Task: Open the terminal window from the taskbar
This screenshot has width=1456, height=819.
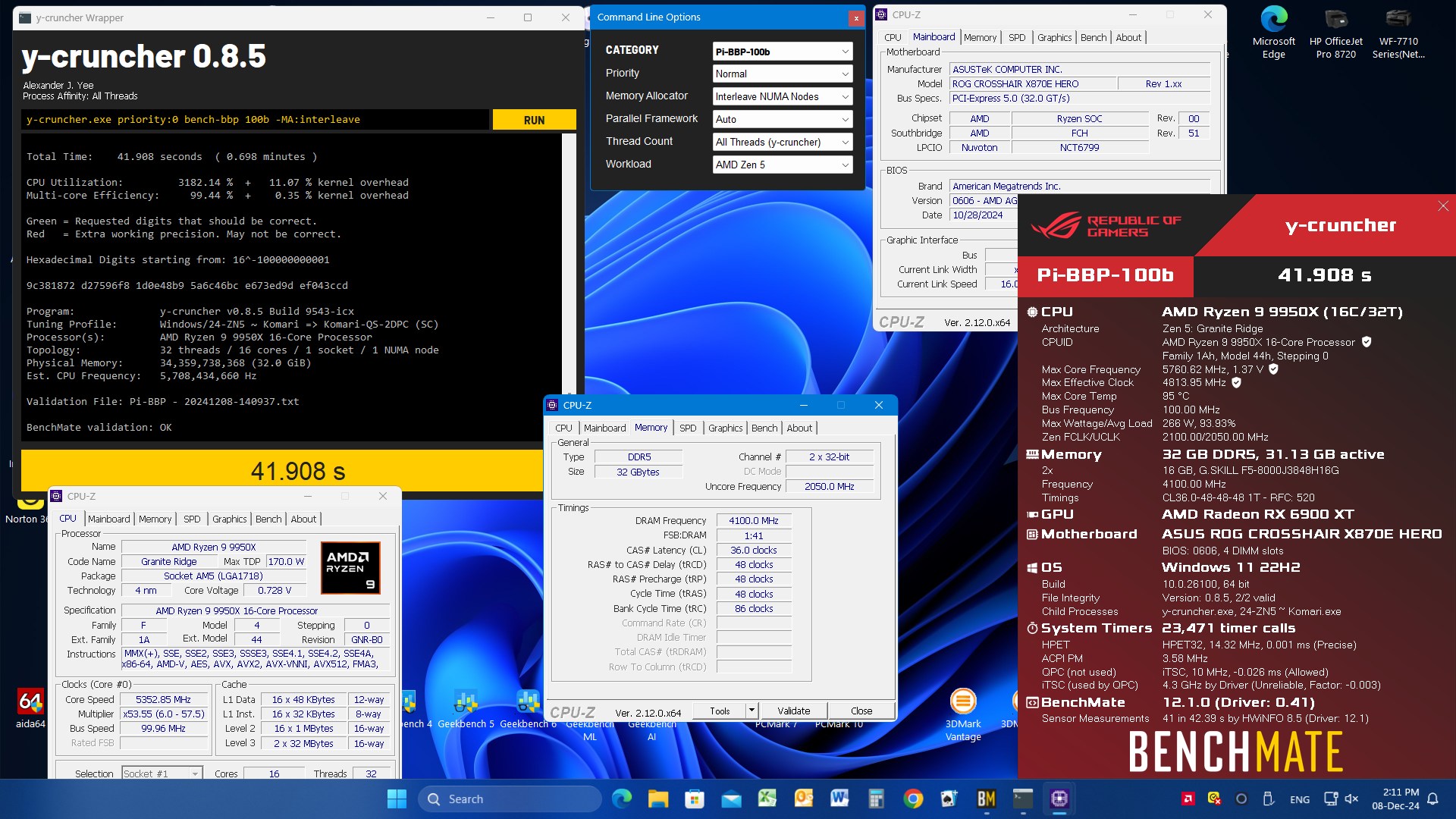Action: (x=1023, y=799)
